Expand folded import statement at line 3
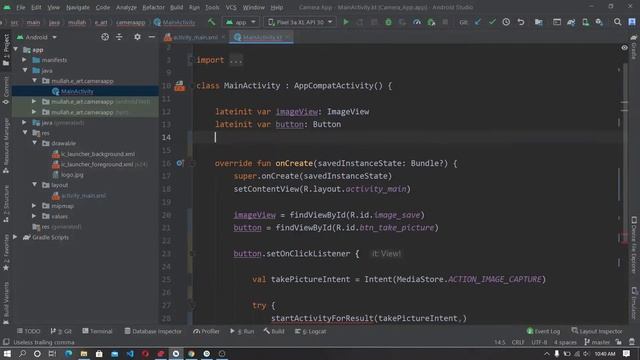 click(236, 60)
